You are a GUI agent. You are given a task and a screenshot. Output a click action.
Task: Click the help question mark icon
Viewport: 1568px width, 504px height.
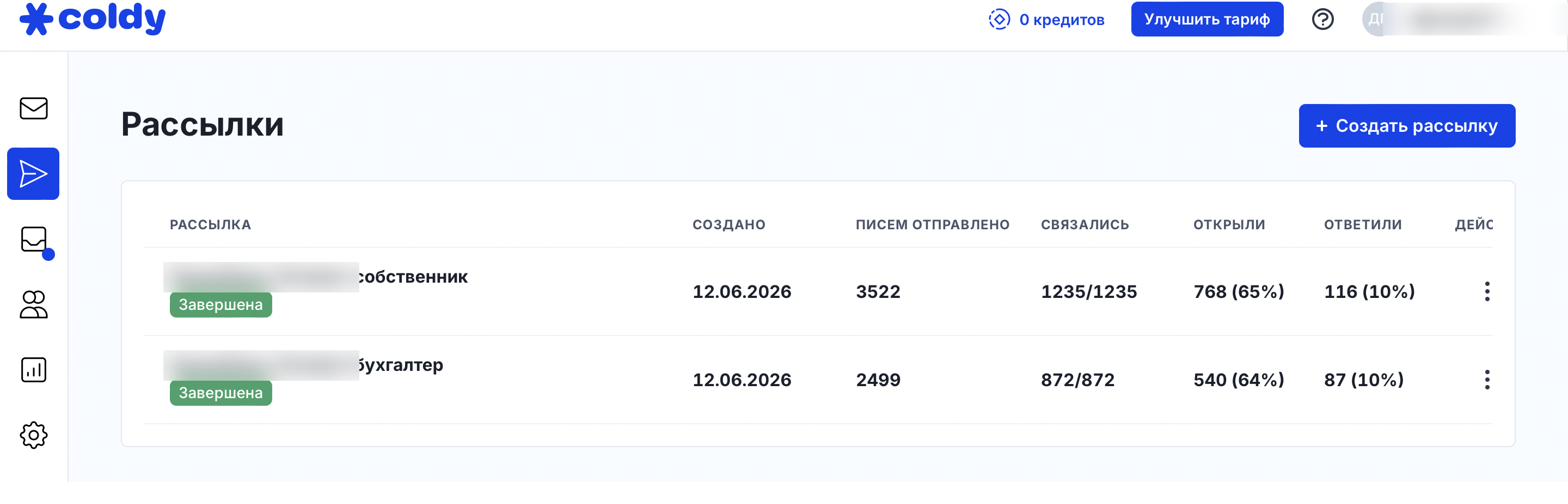coord(1323,19)
